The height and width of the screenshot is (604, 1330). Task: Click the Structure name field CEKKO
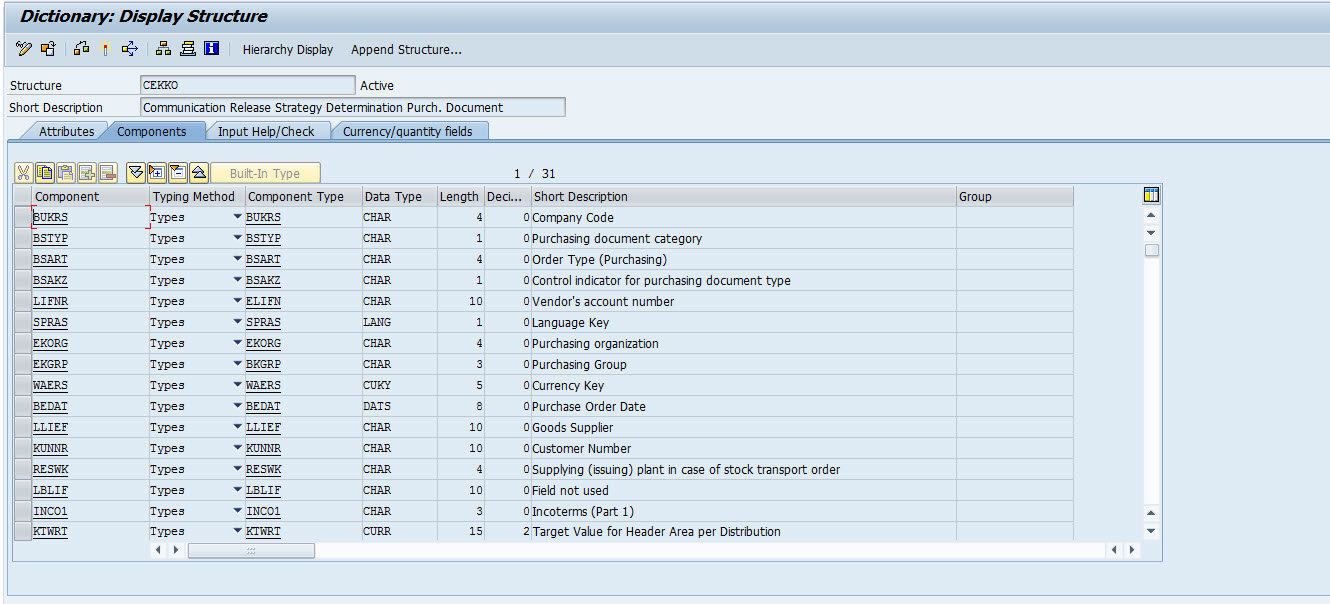tap(248, 85)
